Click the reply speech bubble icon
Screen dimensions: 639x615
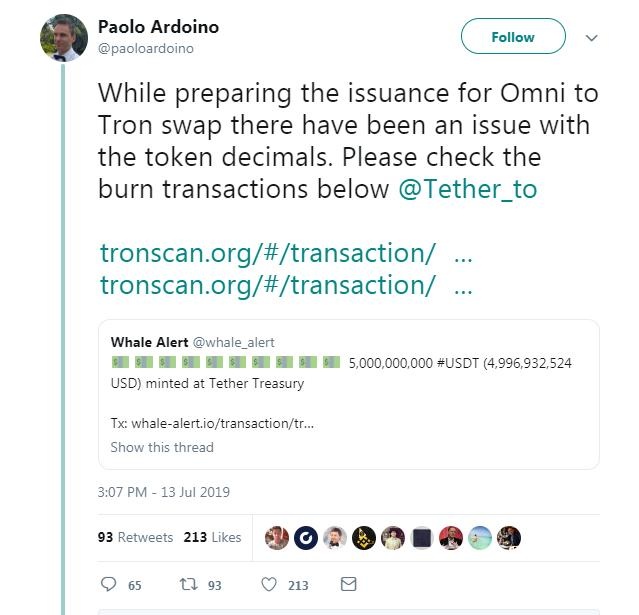(x=109, y=584)
